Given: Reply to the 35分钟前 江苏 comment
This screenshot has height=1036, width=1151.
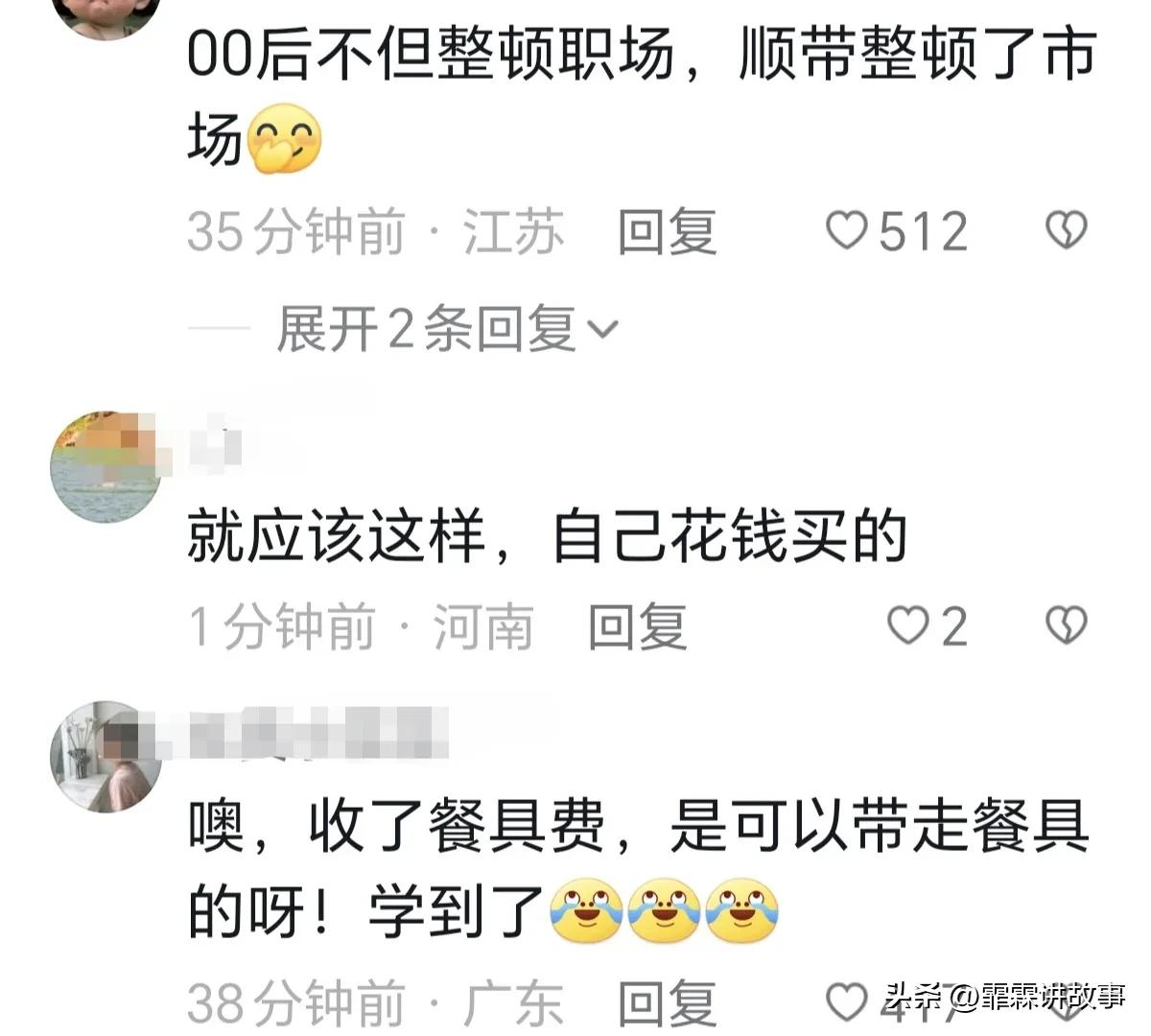Looking at the screenshot, I should pyautogui.click(x=667, y=232).
